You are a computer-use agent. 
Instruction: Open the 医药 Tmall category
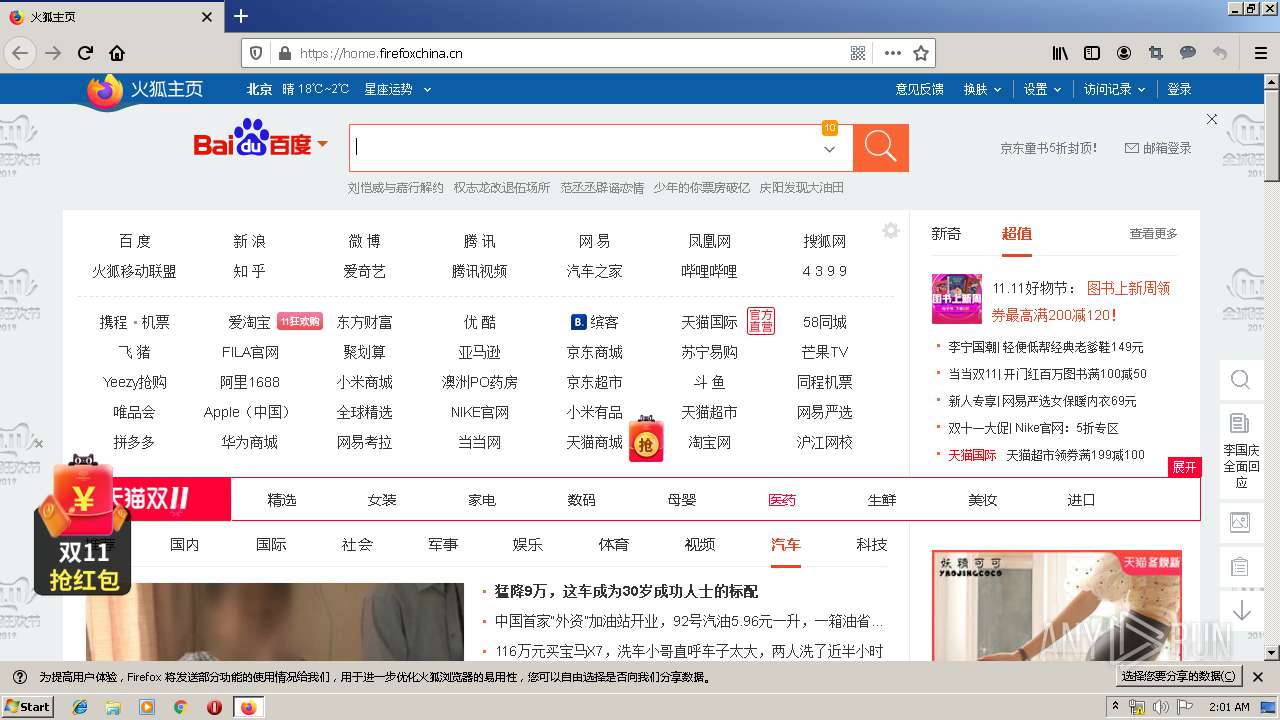point(782,499)
